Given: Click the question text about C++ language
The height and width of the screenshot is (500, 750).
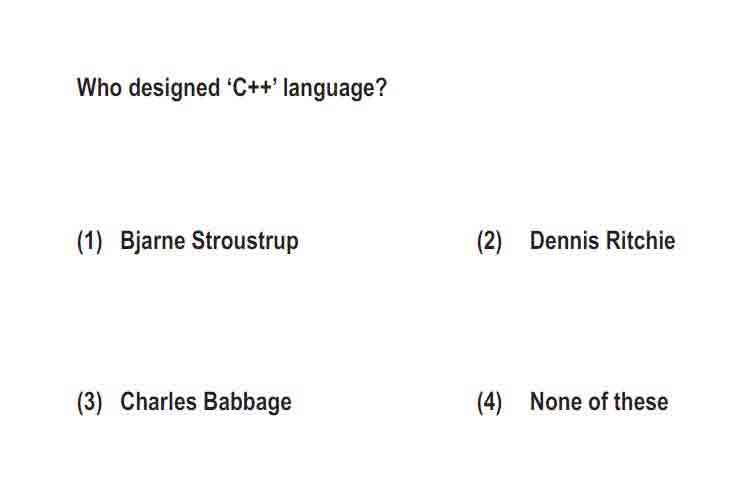Looking at the screenshot, I should 232,88.
